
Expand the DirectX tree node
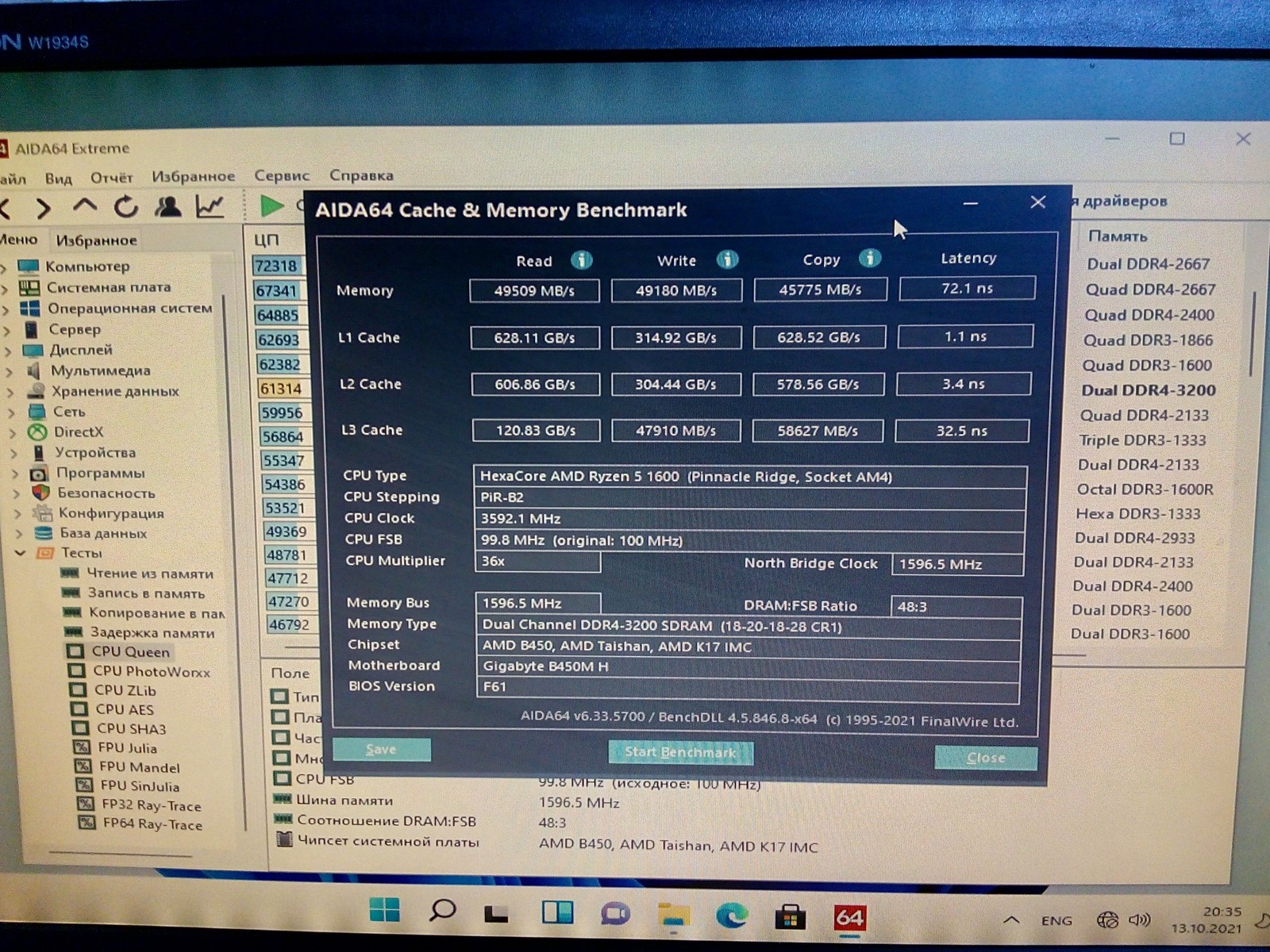(12, 433)
